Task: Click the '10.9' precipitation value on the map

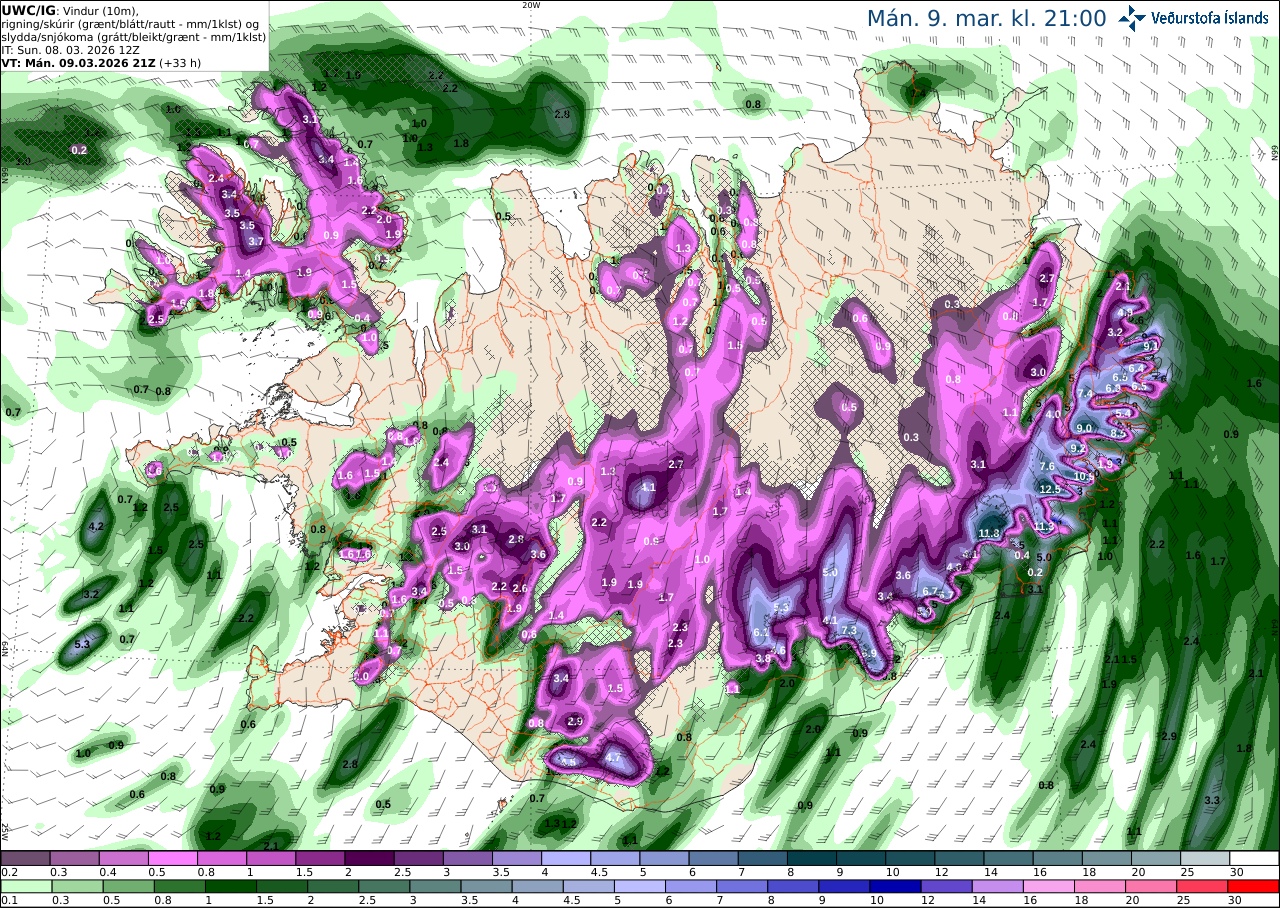Action: click(x=1084, y=476)
